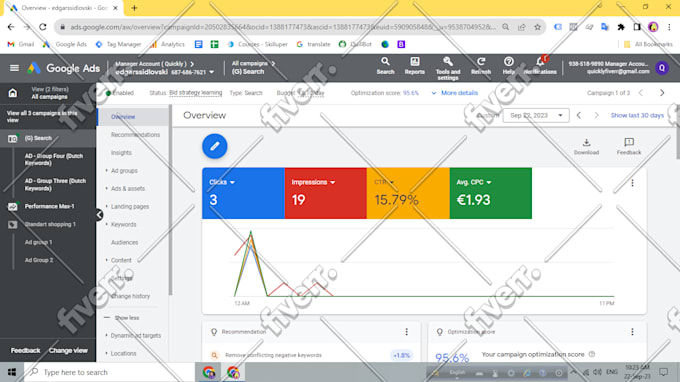Select the Performance Max-1 campaign
Screen dimensions: 680x382
click(x=48, y=206)
